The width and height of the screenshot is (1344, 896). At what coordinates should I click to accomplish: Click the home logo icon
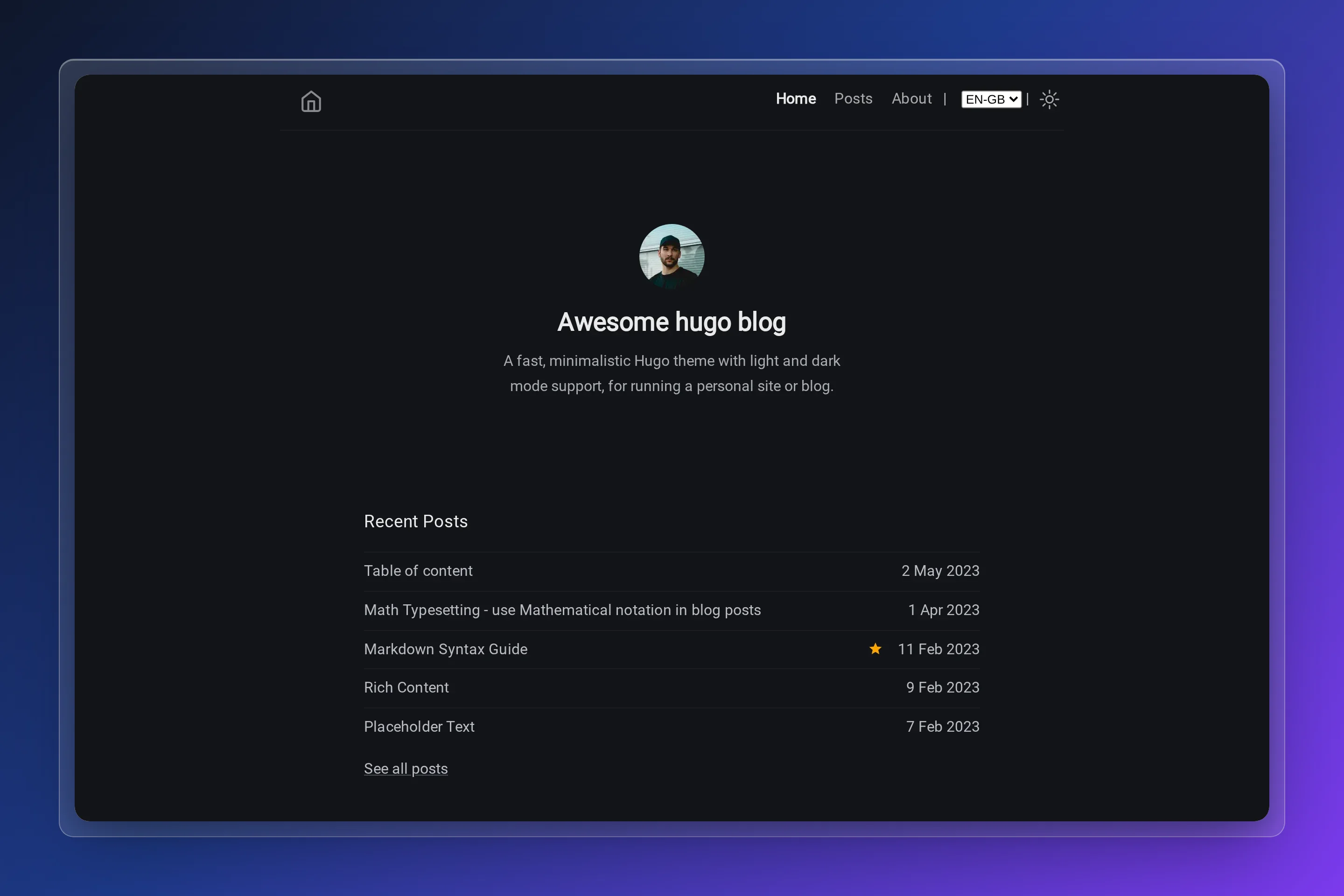click(x=311, y=102)
